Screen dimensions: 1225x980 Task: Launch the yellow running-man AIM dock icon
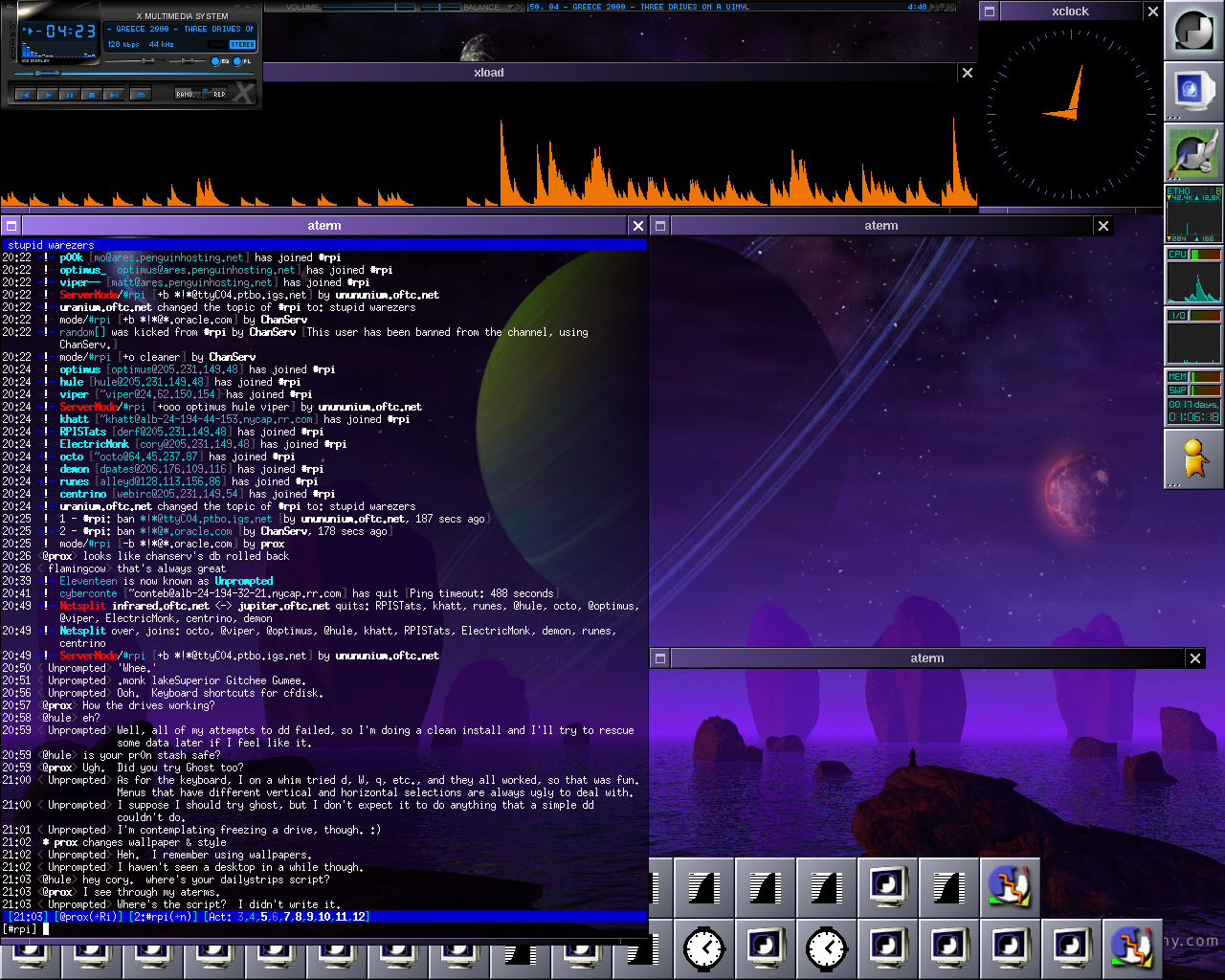(x=1193, y=459)
